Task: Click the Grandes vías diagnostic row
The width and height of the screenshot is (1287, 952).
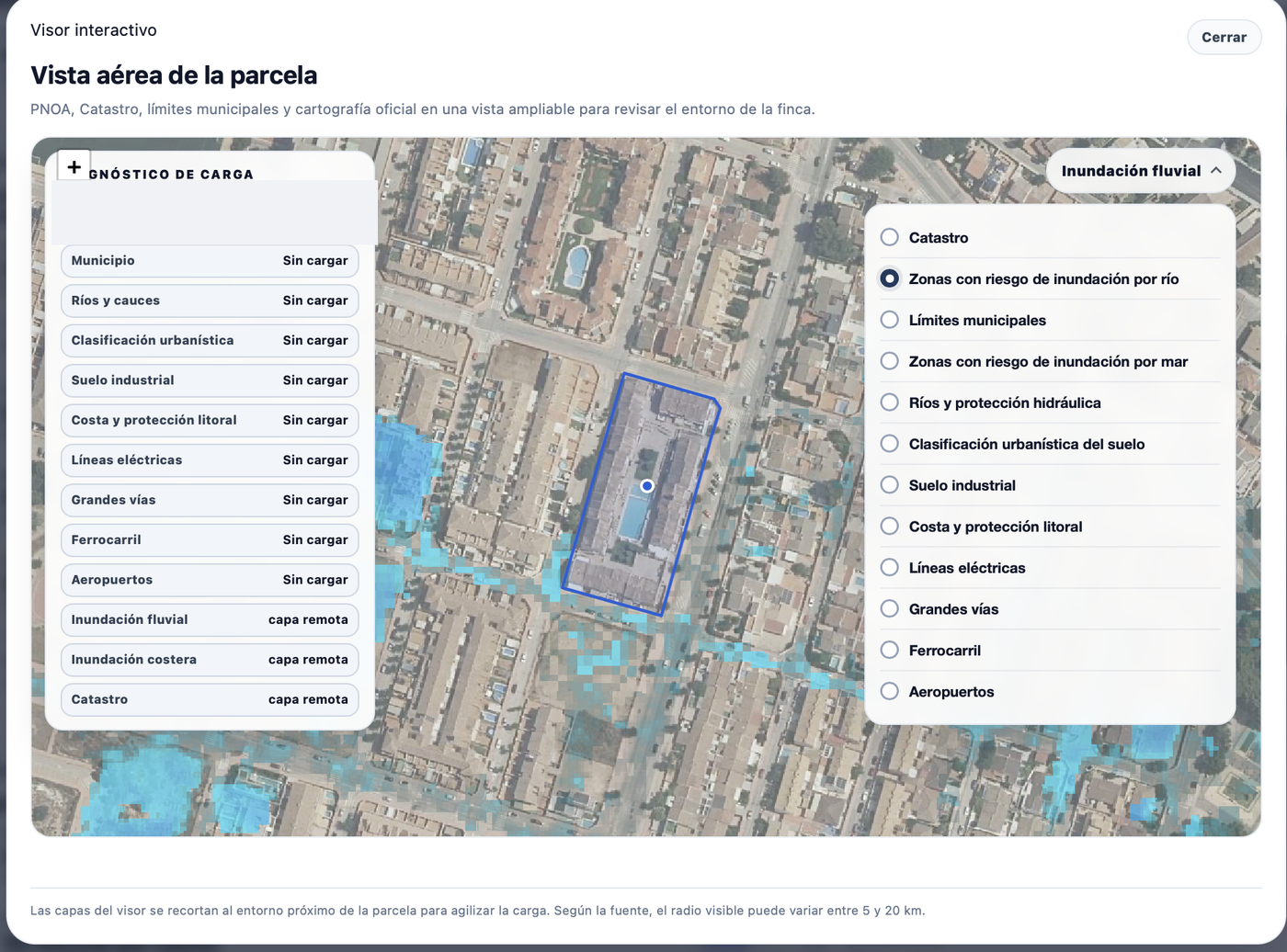Action: pyautogui.click(x=210, y=500)
